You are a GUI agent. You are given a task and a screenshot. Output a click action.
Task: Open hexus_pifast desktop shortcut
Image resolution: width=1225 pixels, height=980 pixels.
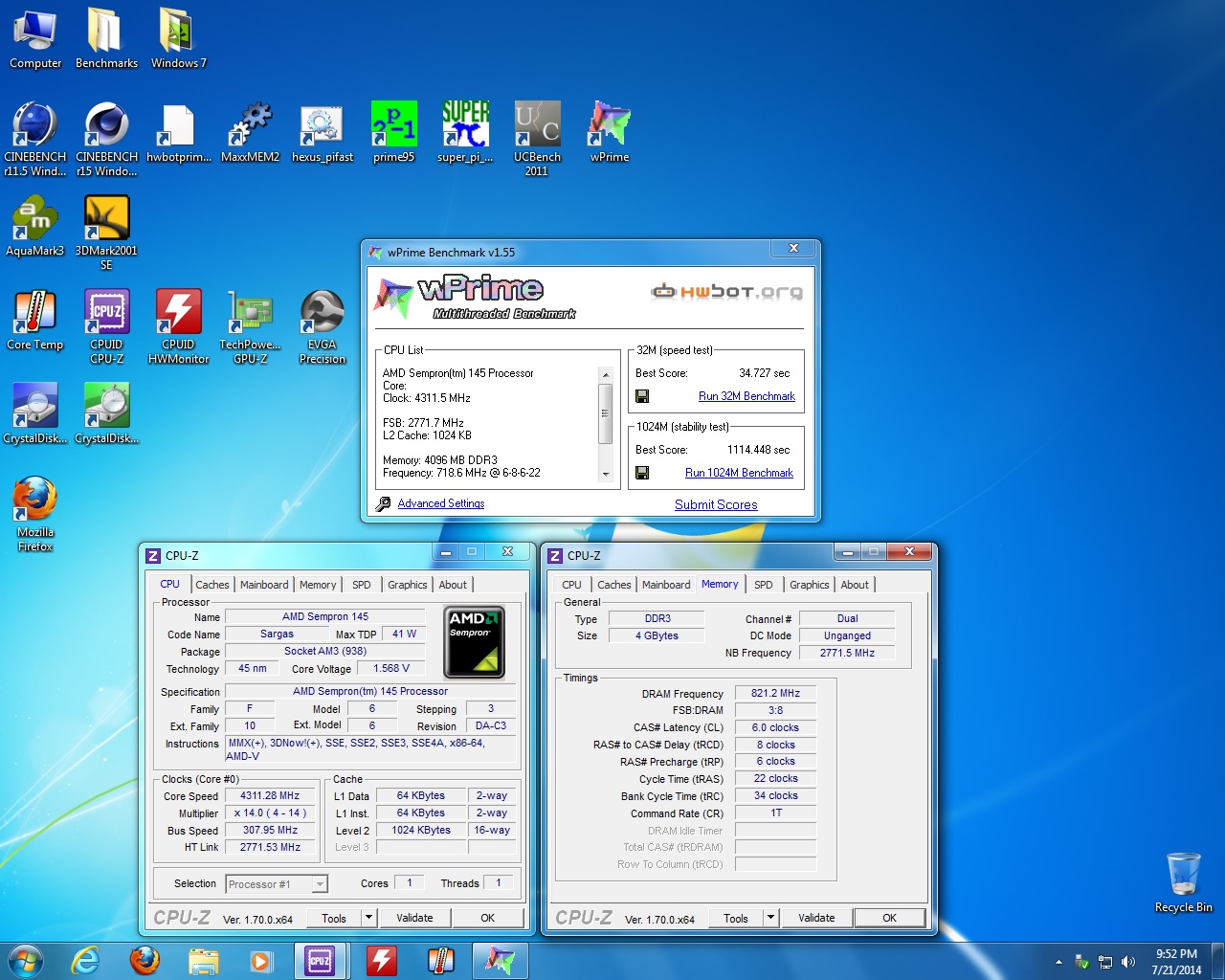322,133
